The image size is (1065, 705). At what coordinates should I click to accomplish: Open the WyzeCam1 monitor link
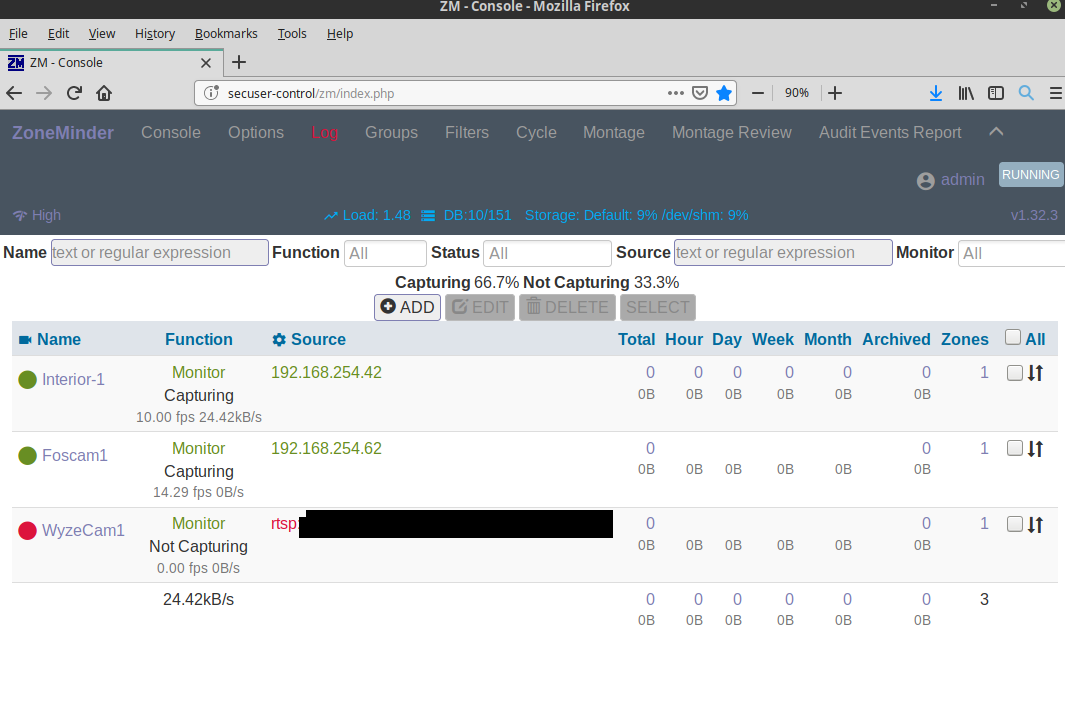[84, 530]
